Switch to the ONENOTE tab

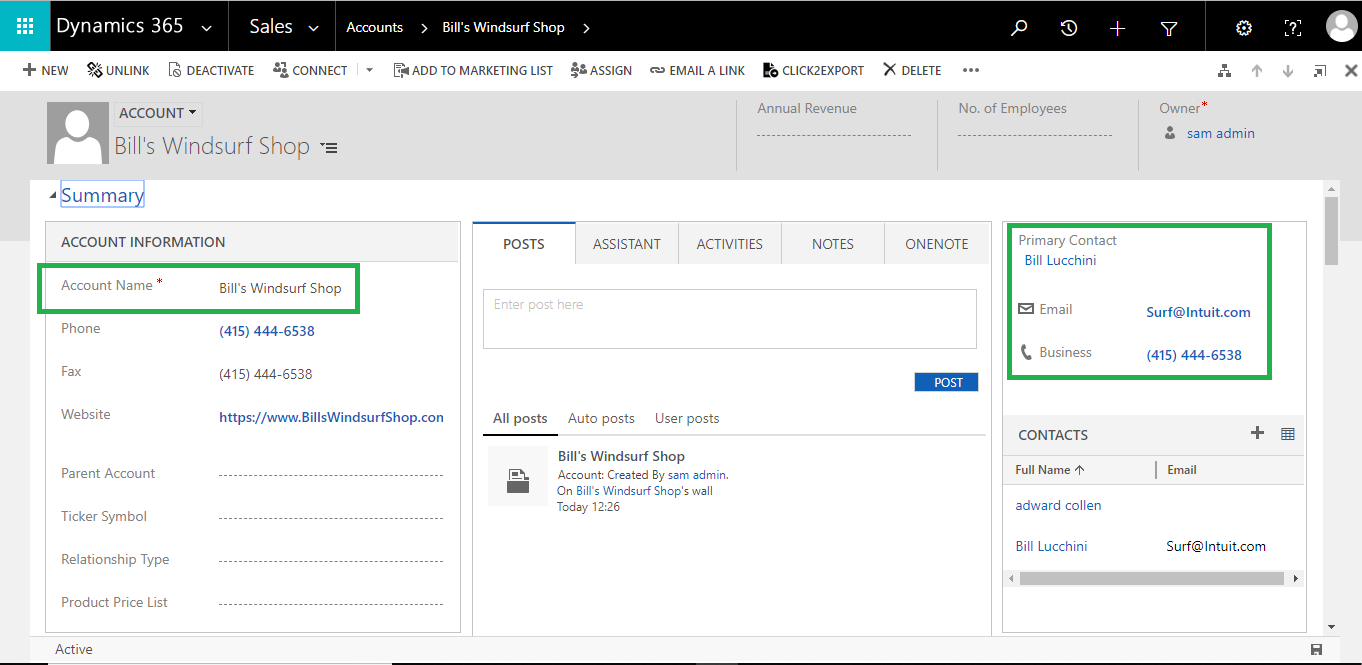(937, 243)
